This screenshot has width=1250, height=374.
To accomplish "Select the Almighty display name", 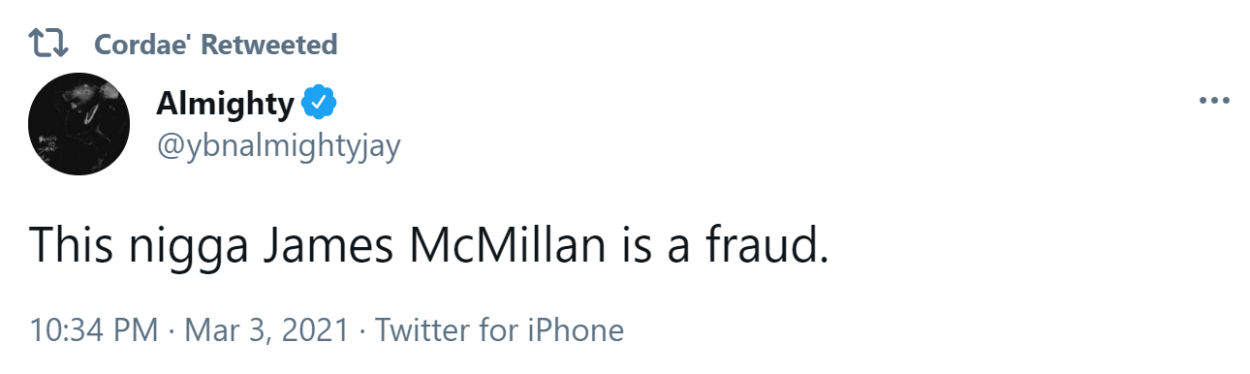I will pos(225,103).
